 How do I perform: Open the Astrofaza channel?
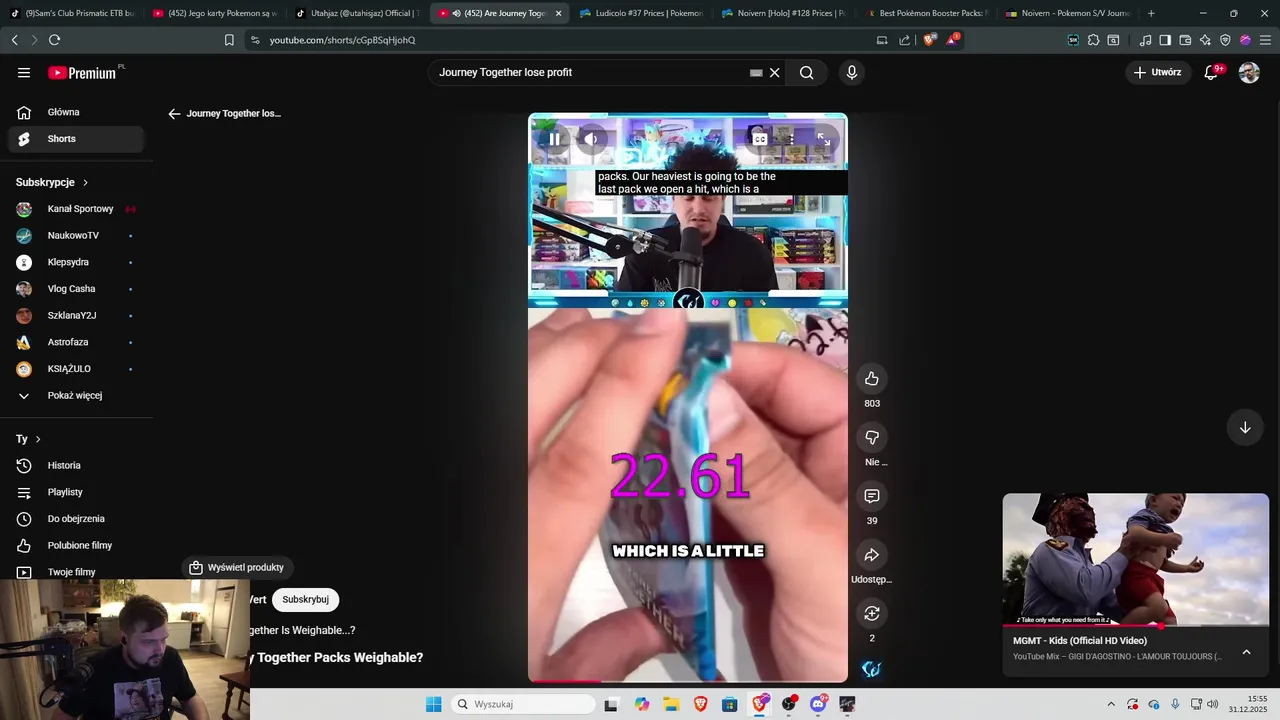pyautogui.click(x=76, y=342)
